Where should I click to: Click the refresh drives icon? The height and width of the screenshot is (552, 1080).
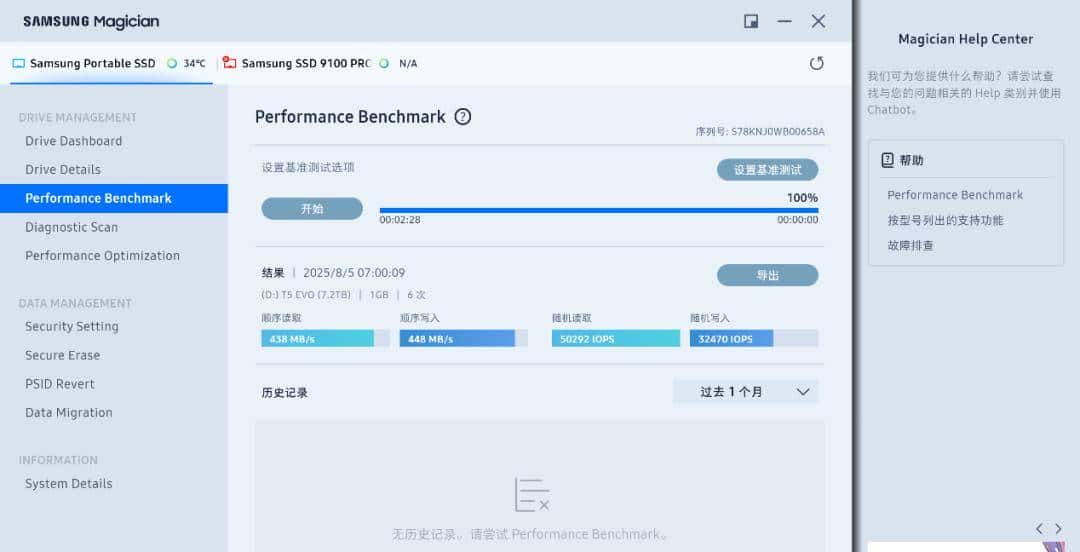tap(817, 63)
